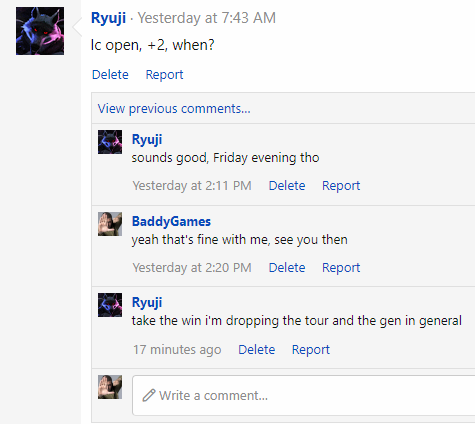Delete the 'take the win' comment
This screenshot has width=475, height=424.
[257, 350]
